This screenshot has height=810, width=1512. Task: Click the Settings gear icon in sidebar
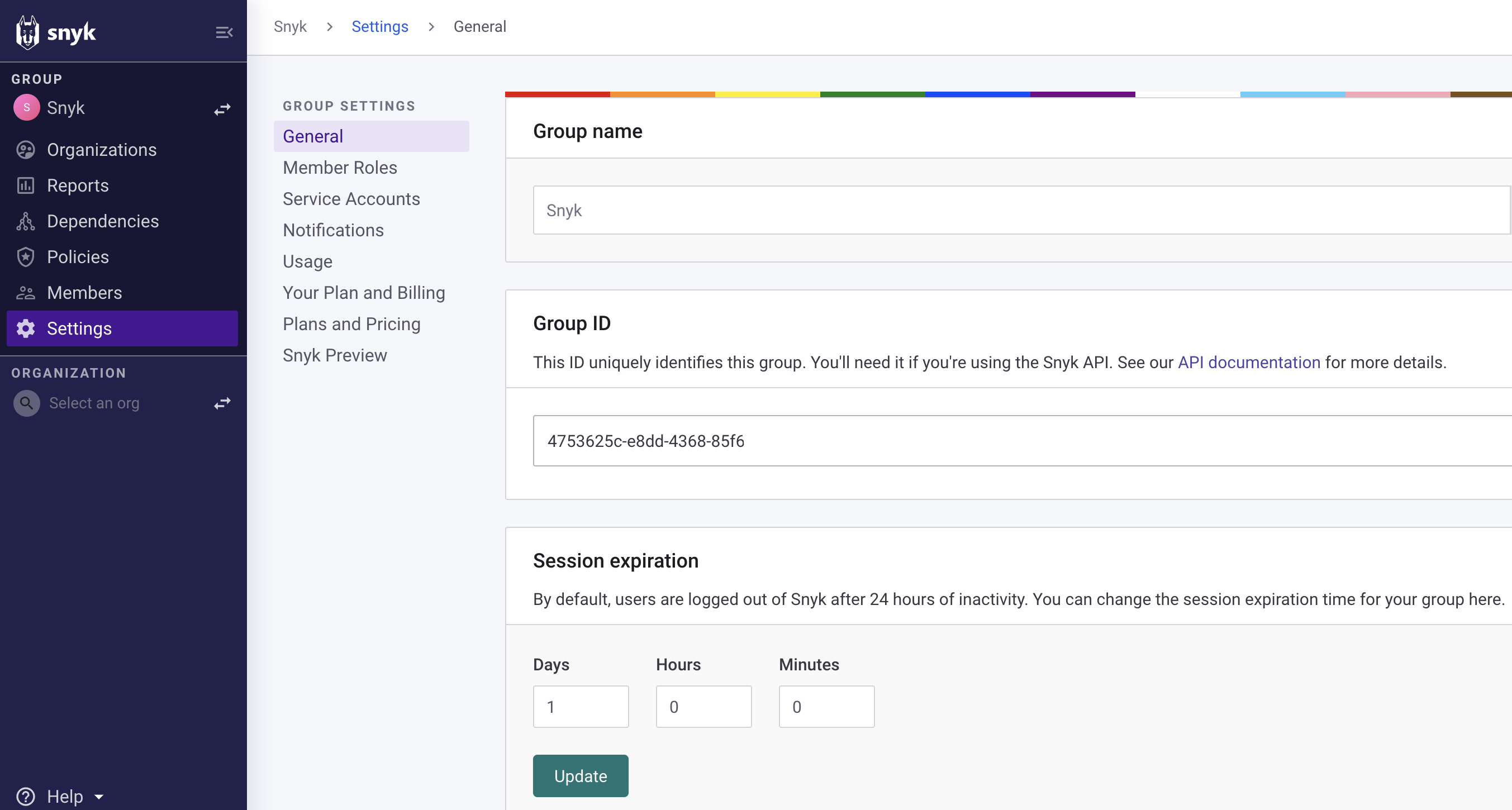(x=26, y=328)
